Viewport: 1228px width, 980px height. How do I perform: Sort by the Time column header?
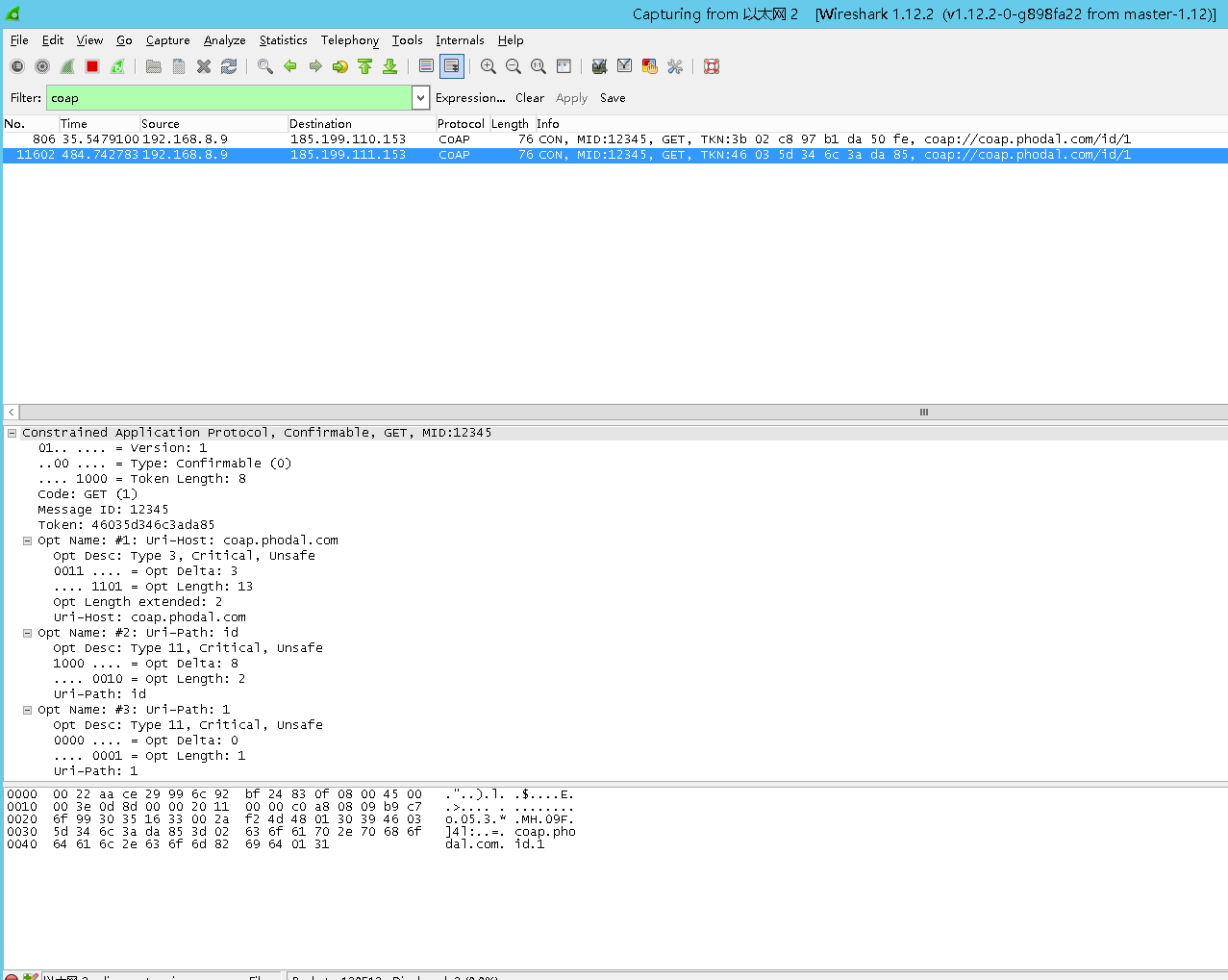(99, 124)
